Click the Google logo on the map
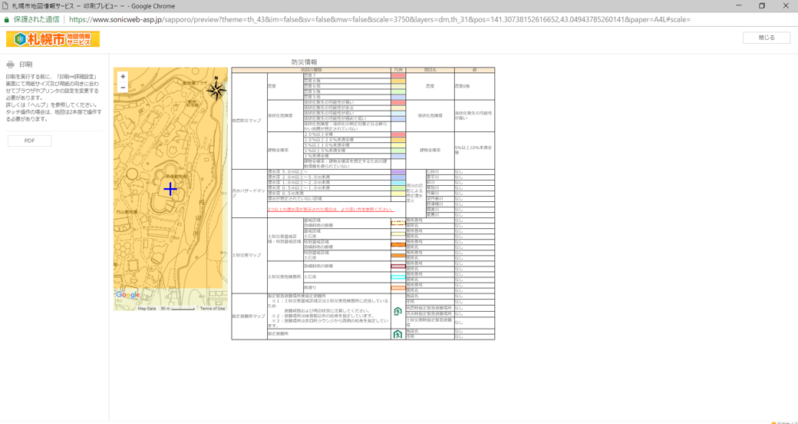Image resolution: width=798 pixels, height=424 pixels. [128, 295]
